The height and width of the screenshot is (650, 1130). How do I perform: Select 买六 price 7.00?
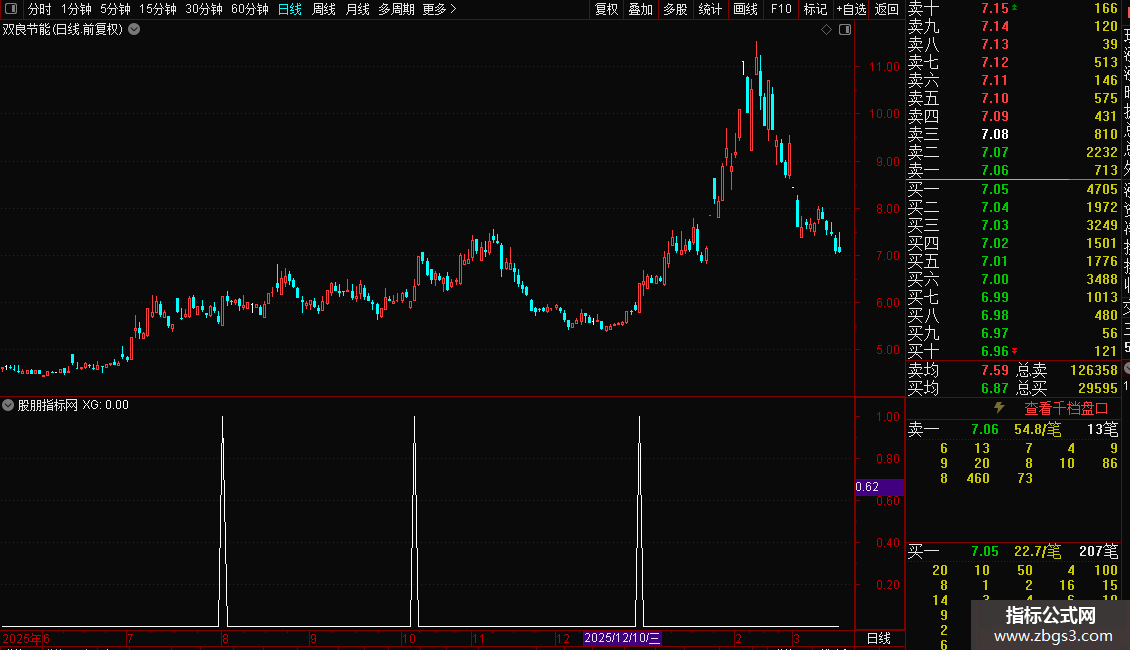point(995,279)
